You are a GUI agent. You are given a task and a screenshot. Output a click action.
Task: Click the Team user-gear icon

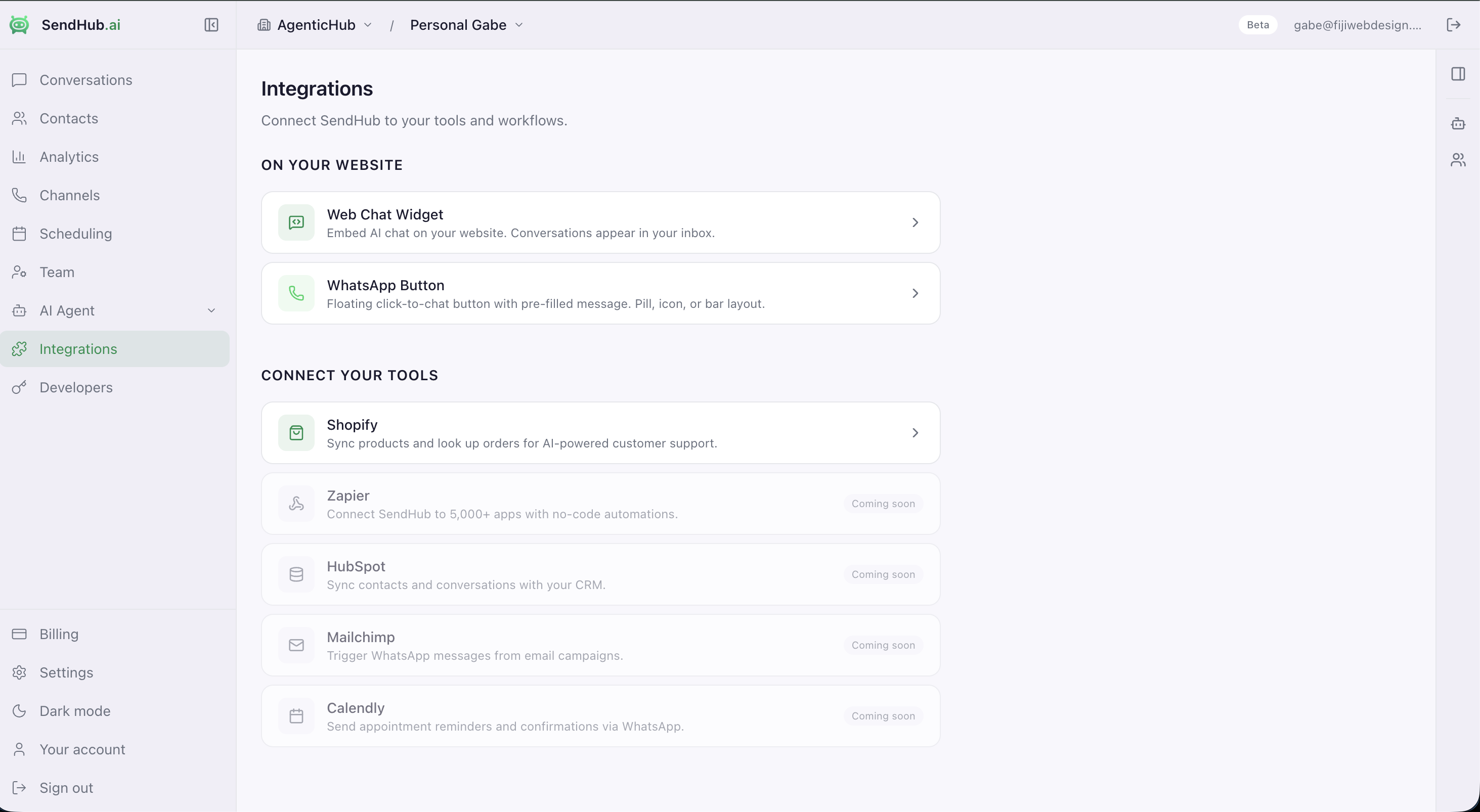tap(19, 272)
